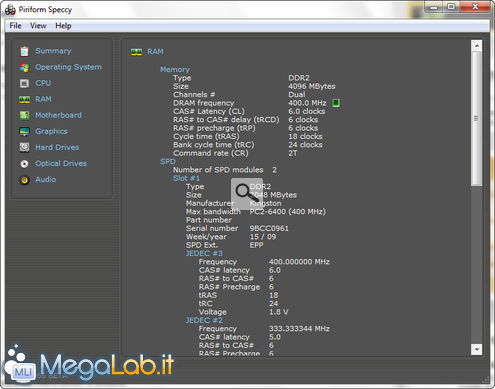
Task: Click the Audio speaker icon
Action: 24,180
